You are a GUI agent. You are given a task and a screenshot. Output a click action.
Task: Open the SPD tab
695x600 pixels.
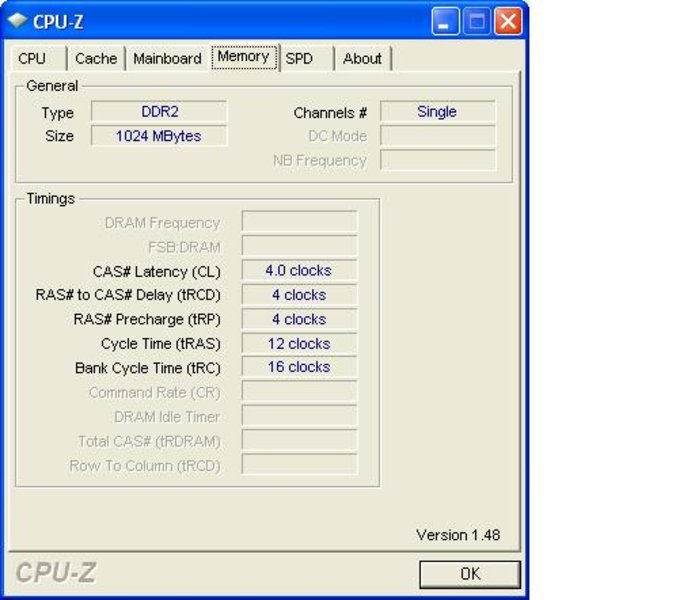tap(306, 58)
